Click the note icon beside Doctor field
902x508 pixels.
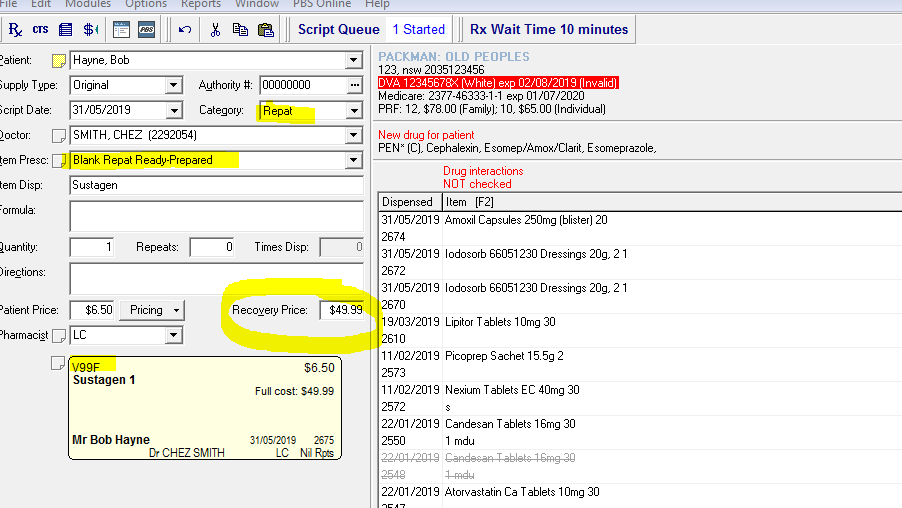click(59, 135)
